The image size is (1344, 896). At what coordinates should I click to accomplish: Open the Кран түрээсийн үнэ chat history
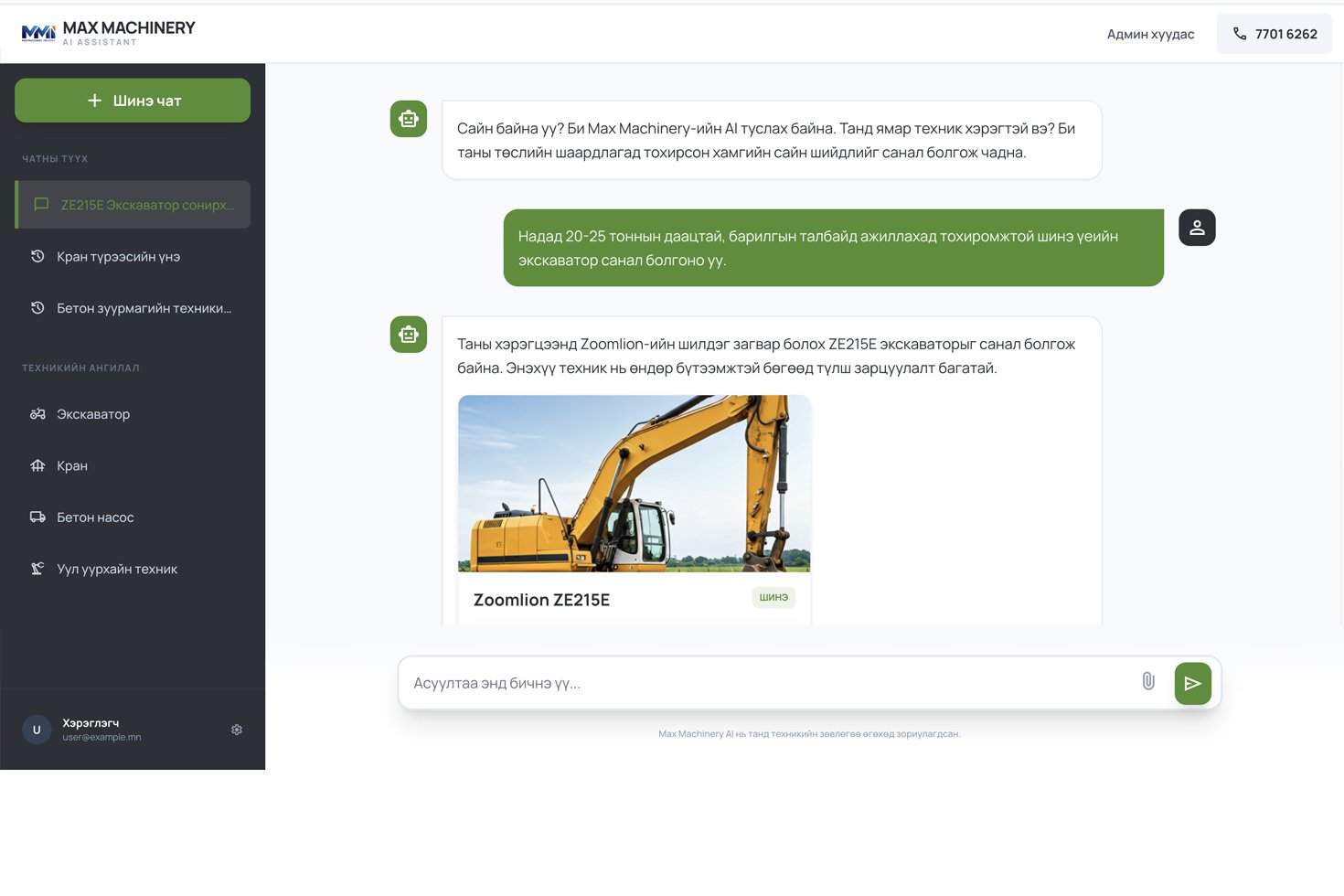click(x=133, y=257)
